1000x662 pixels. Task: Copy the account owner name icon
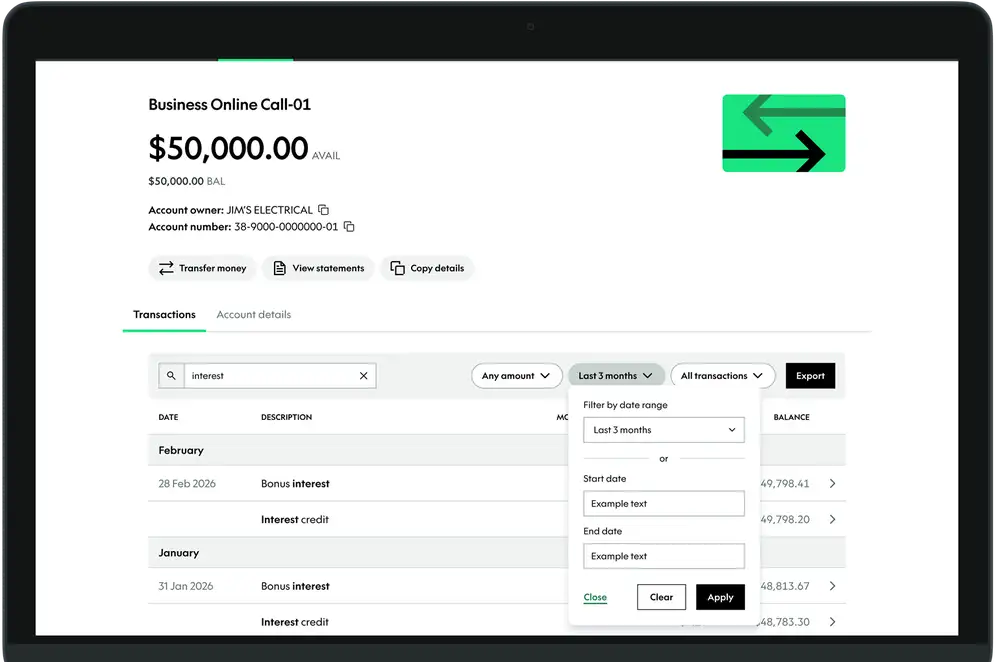pos(323,210)
